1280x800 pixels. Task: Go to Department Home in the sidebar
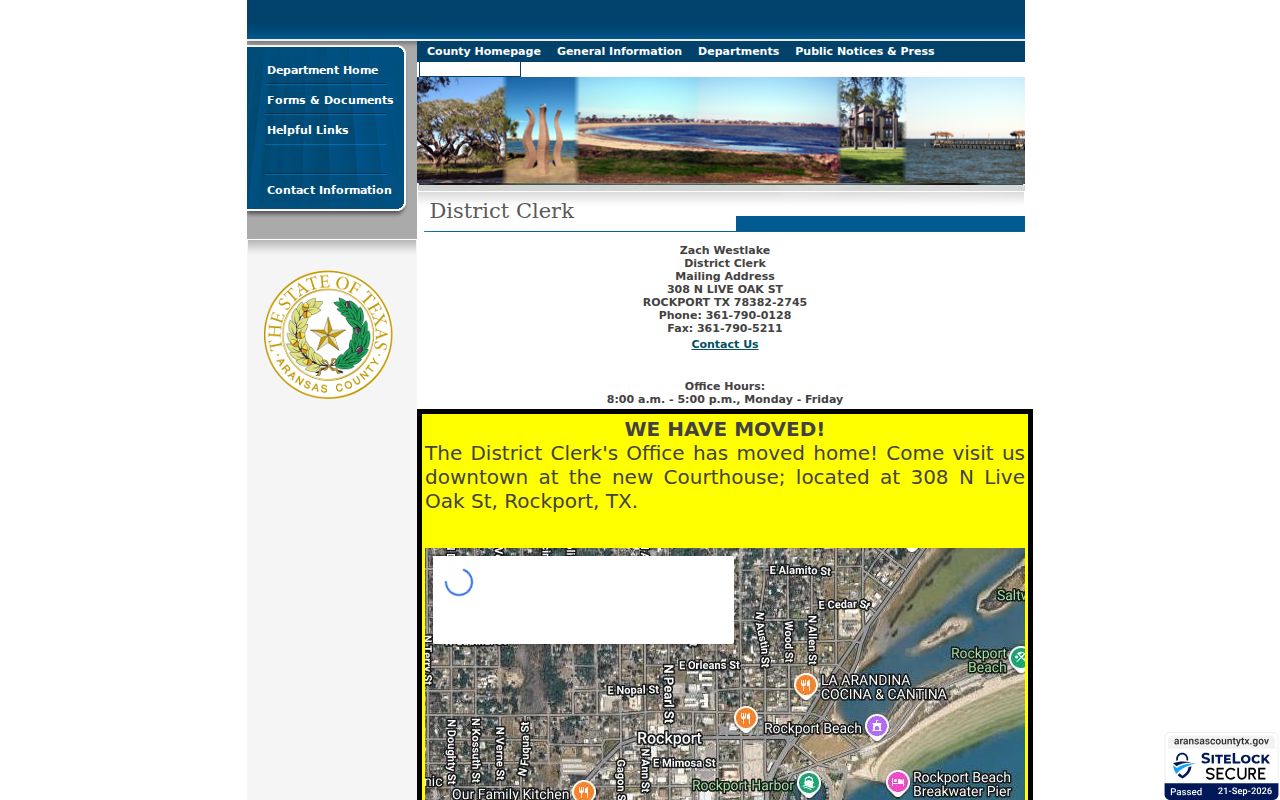[323, 70]
